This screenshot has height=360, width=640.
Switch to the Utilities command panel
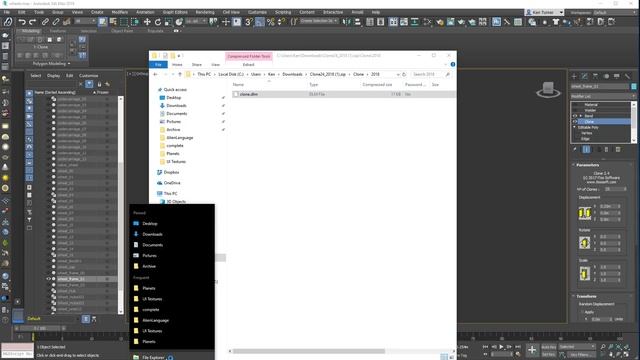click(x=627, y=76)
